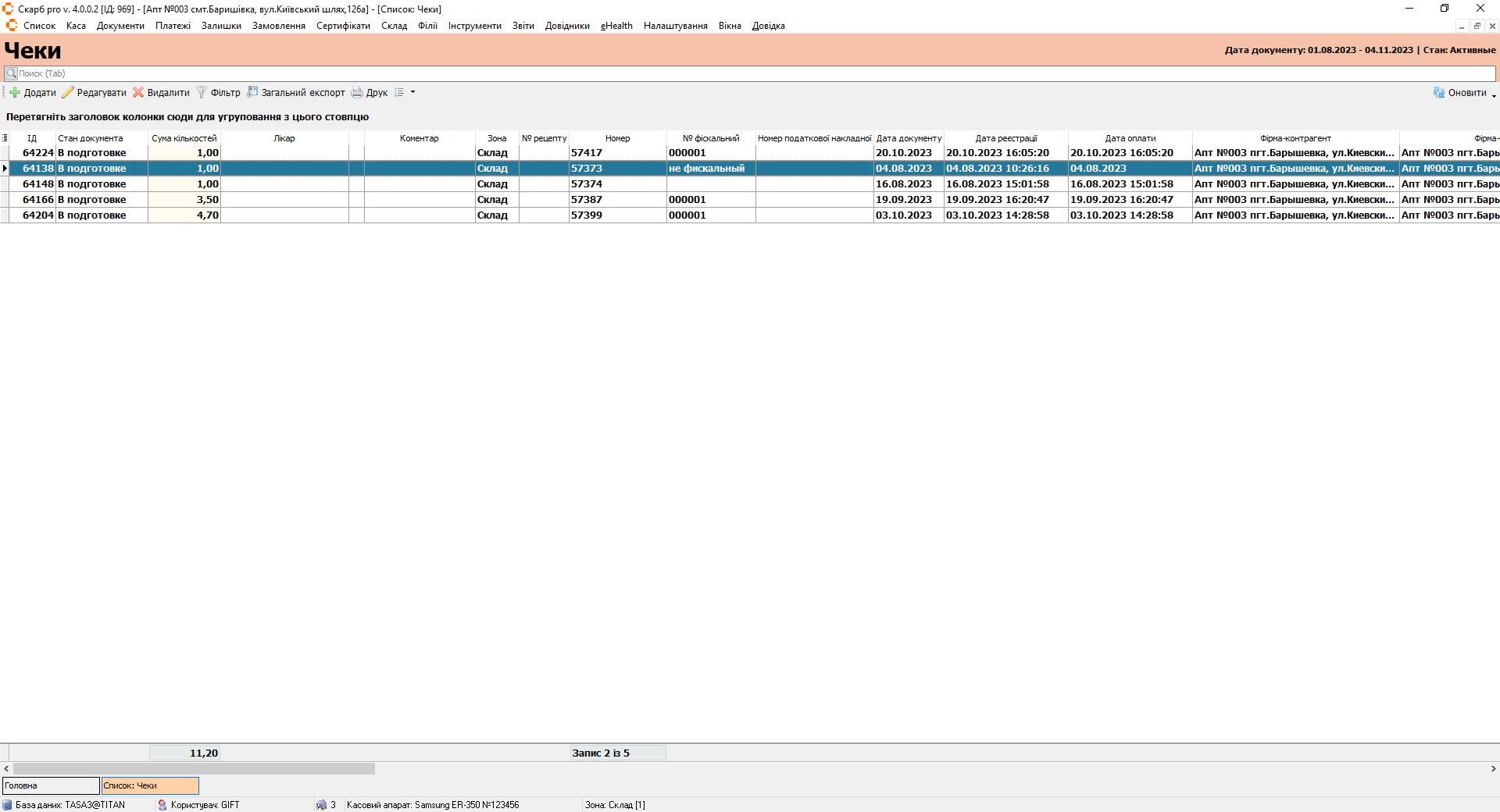Open the column chooser grid corner button

5,138
